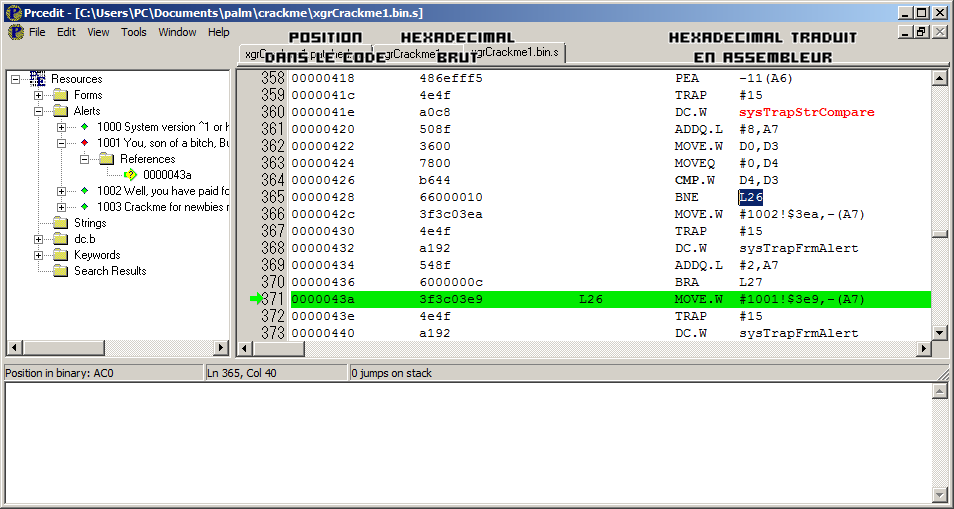Image resolution: width=954 pixels, height=509 pixels.
Task: Open the Tools menu
Action: tap(134, 32)
